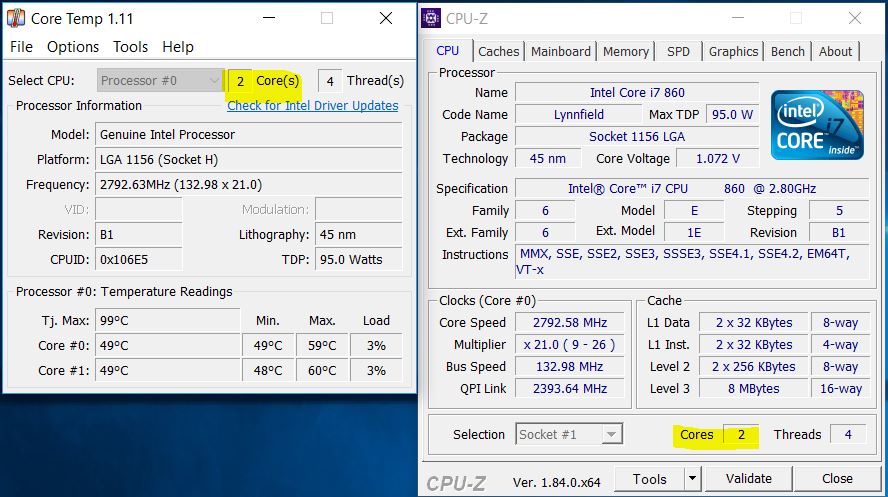Screen dimensions: 888x497
Task: Expand the Tools button dropdown arrow
Action: tap(693, 479)
